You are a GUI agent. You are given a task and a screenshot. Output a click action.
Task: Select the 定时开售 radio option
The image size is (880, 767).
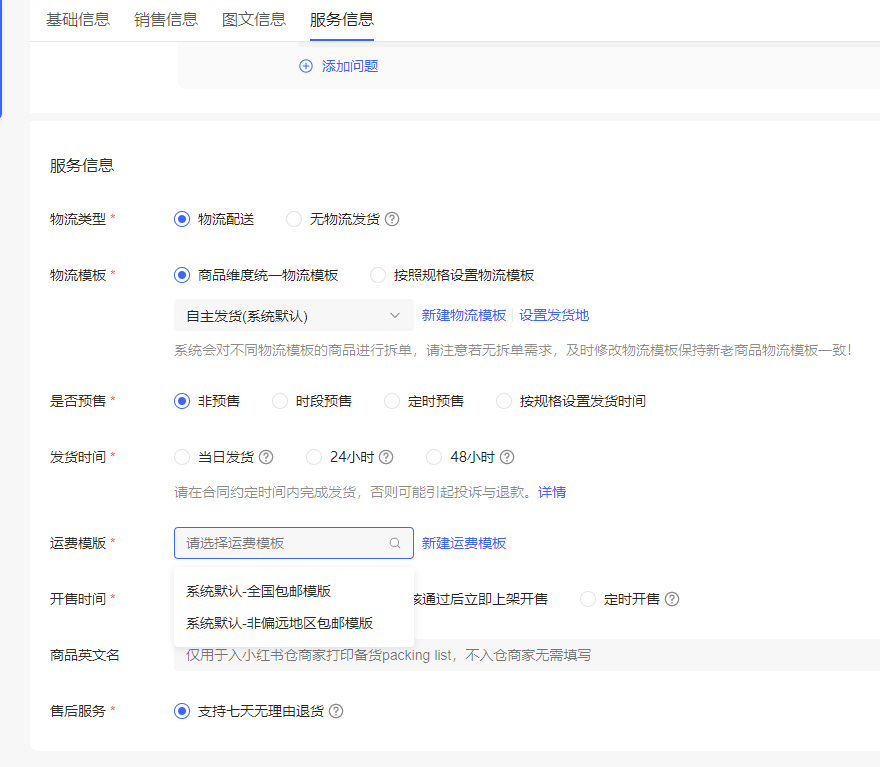(x=588, y=599)
